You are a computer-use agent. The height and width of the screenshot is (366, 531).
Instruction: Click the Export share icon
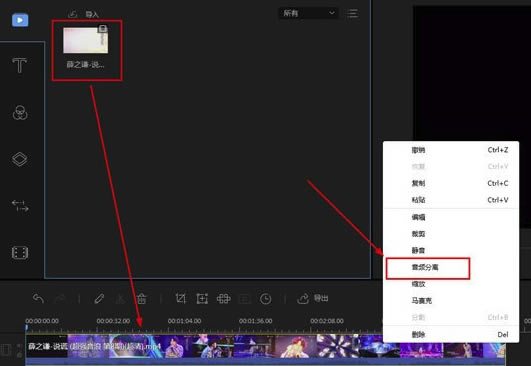[x=303, y=298]
